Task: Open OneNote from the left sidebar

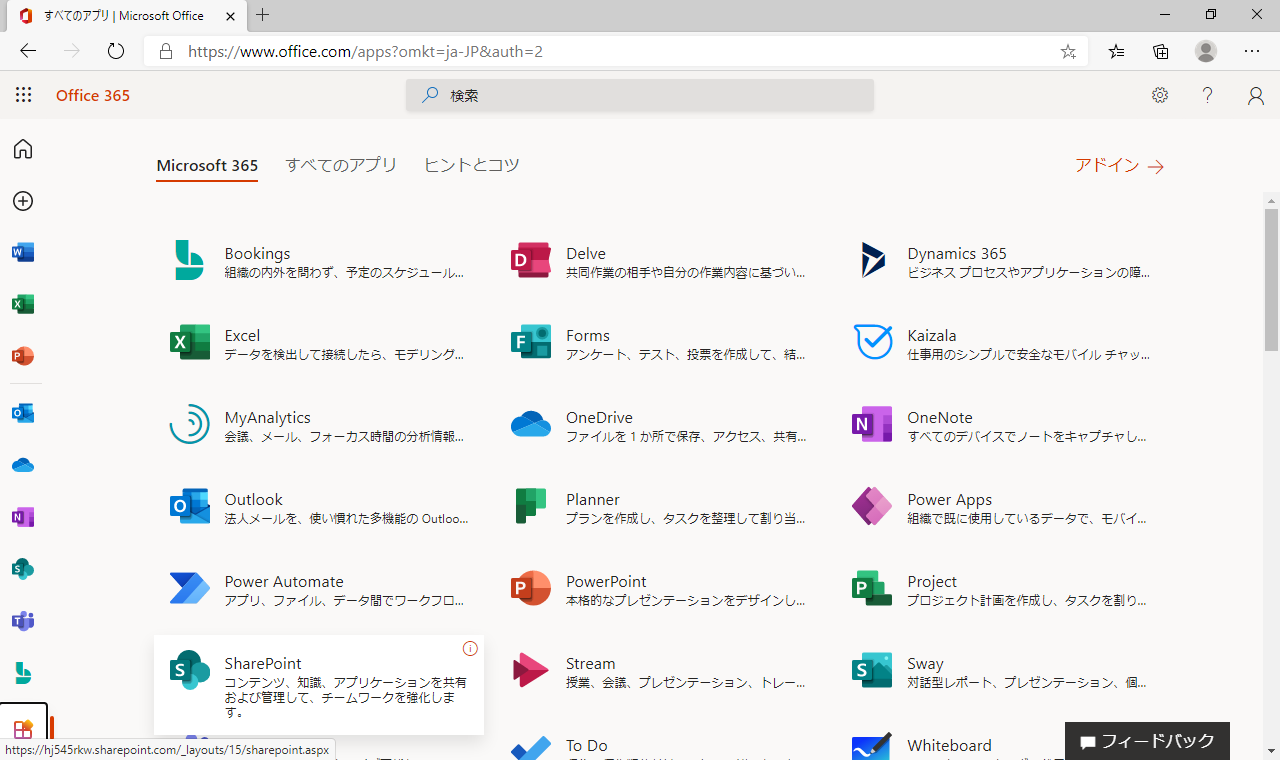Action: (x=23, y=517)
